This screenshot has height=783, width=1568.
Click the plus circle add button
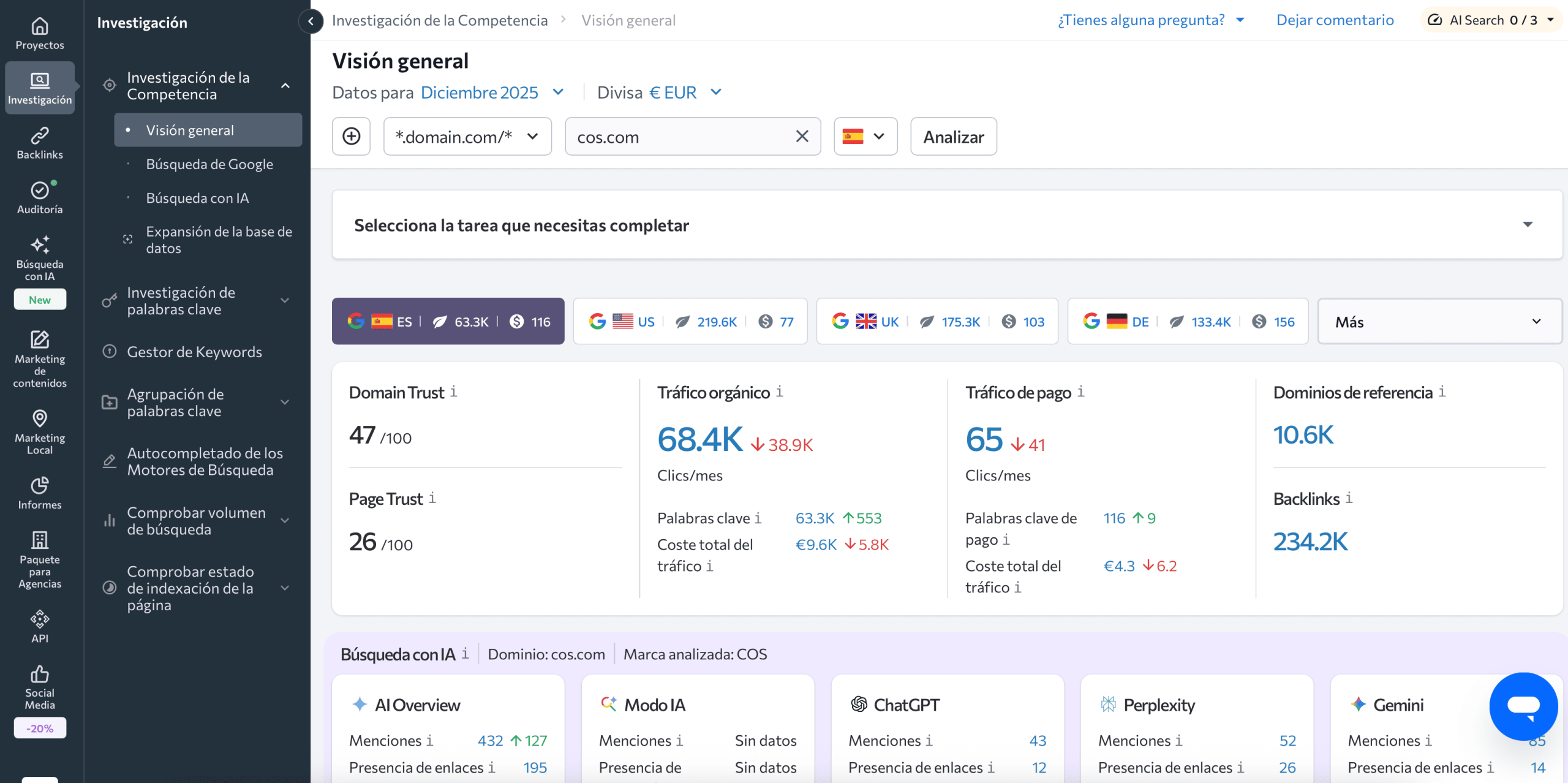(351, 136)
